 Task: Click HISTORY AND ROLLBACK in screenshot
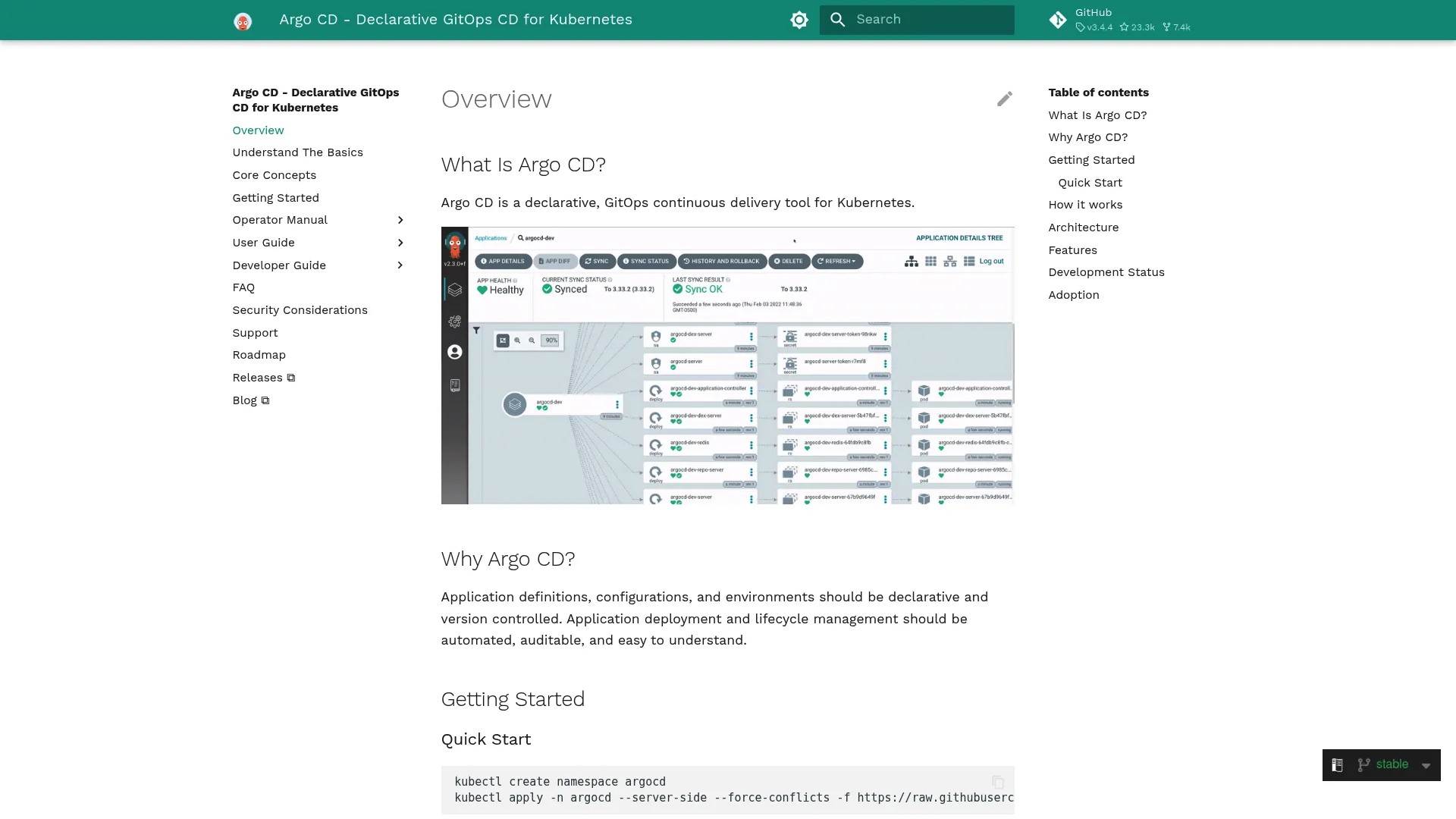click(722, 261)
